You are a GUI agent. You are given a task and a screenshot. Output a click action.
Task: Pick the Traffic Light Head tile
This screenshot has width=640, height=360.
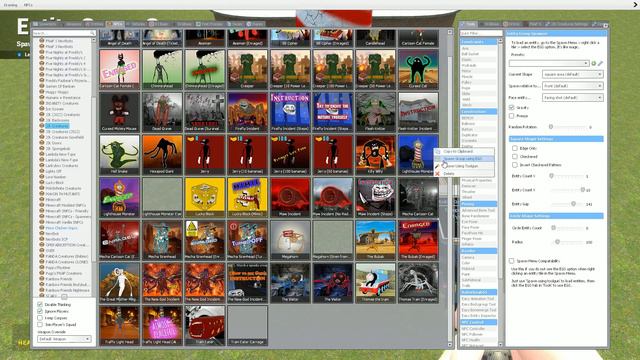pyautogui.click(x=119, y=325)
